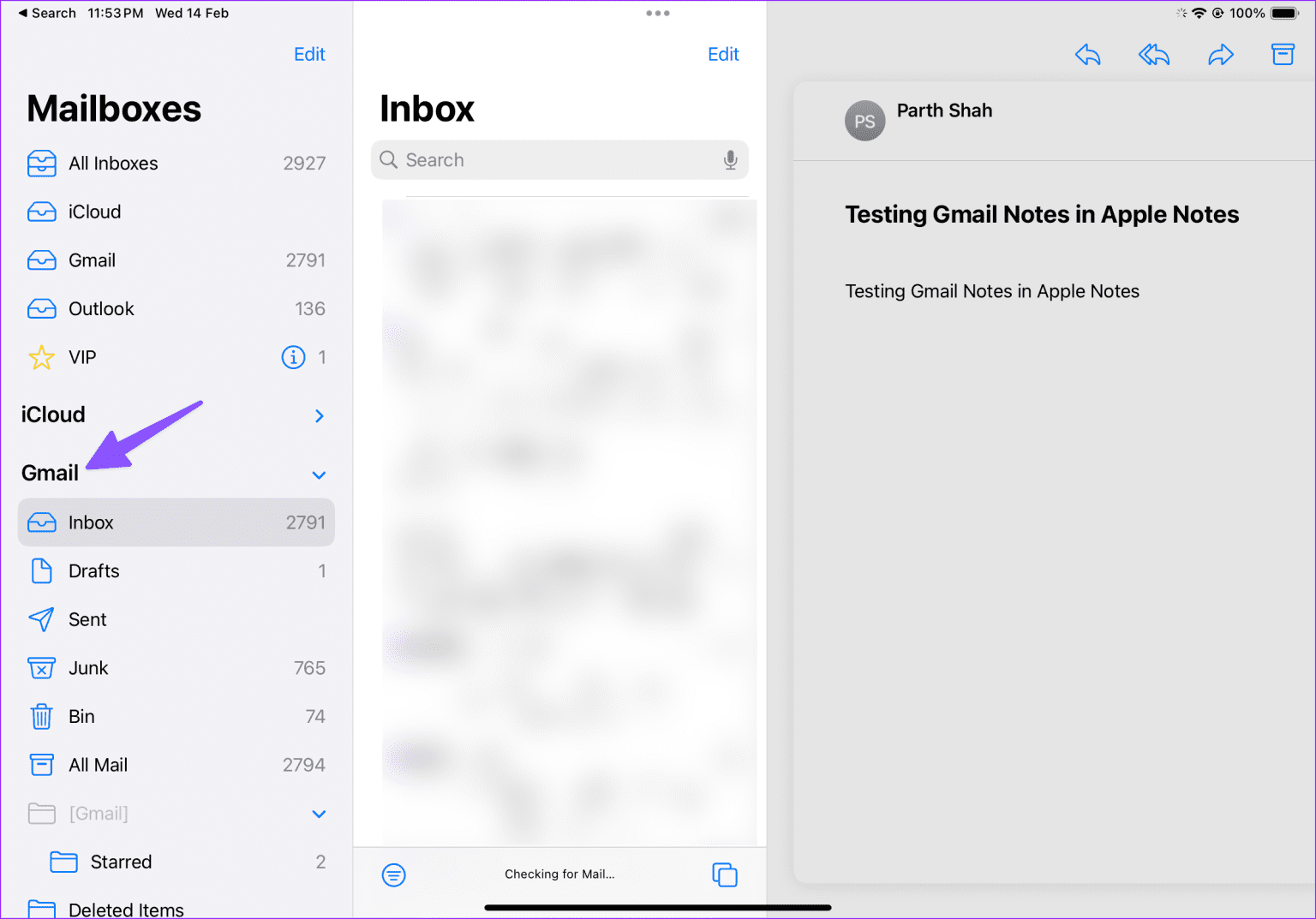Tap the microphone icon in the search field
The height and width of the screenshot is (919, 1316).
(x=730, y=160)
